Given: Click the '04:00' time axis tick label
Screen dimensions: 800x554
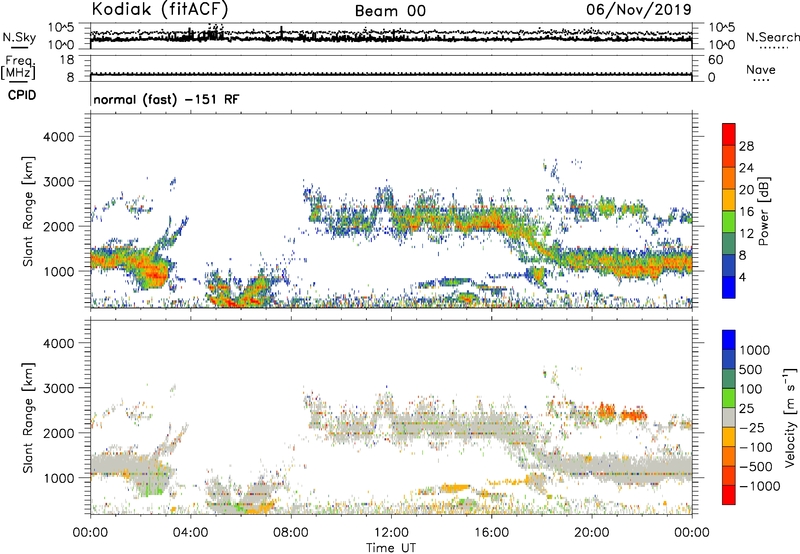Looking at the screenshot, I should pos(190,532).
